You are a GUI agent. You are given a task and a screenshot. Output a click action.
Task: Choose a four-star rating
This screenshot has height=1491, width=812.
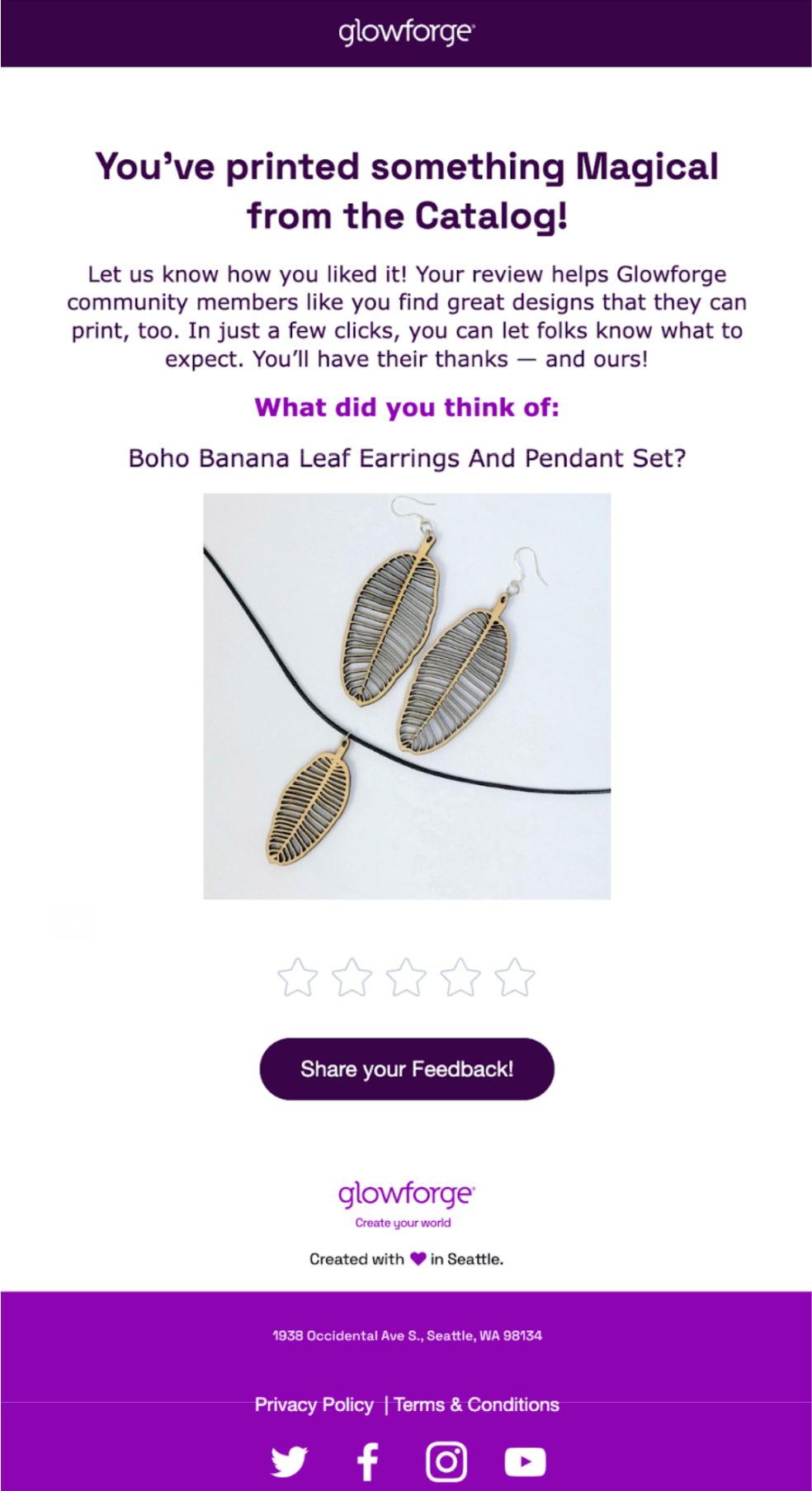[460, 977]
